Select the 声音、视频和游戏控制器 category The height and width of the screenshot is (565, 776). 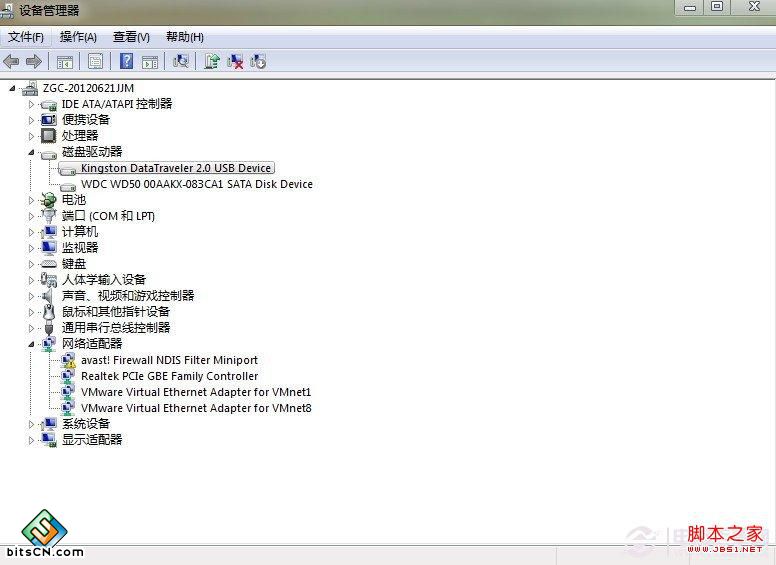pos(128,296)
